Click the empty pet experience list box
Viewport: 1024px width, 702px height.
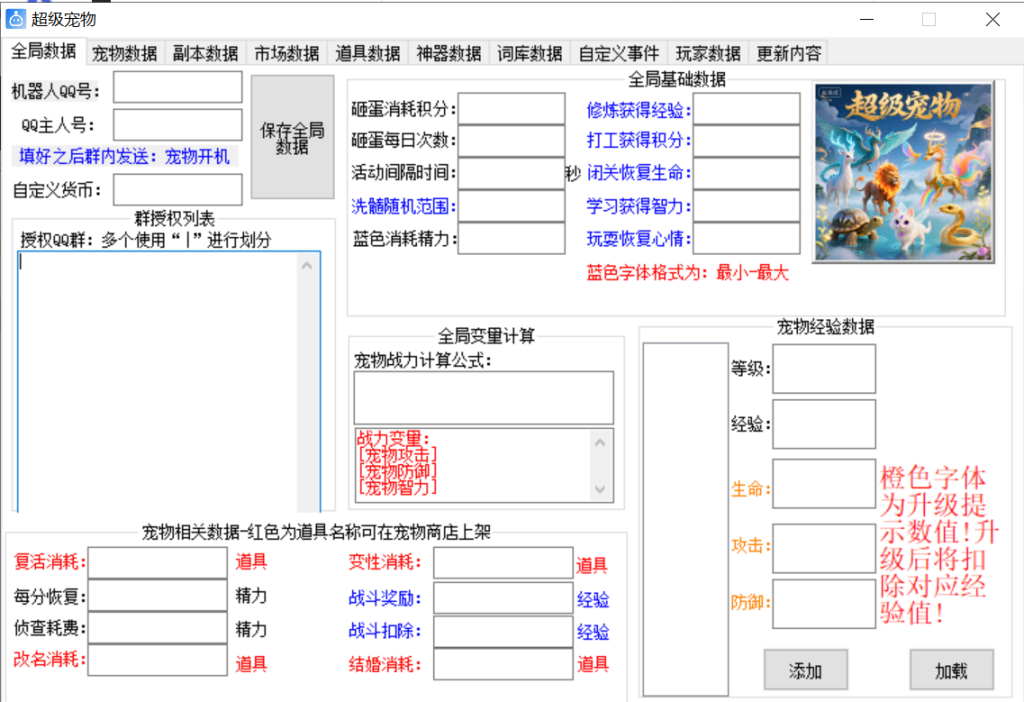[x=685, y=518]
